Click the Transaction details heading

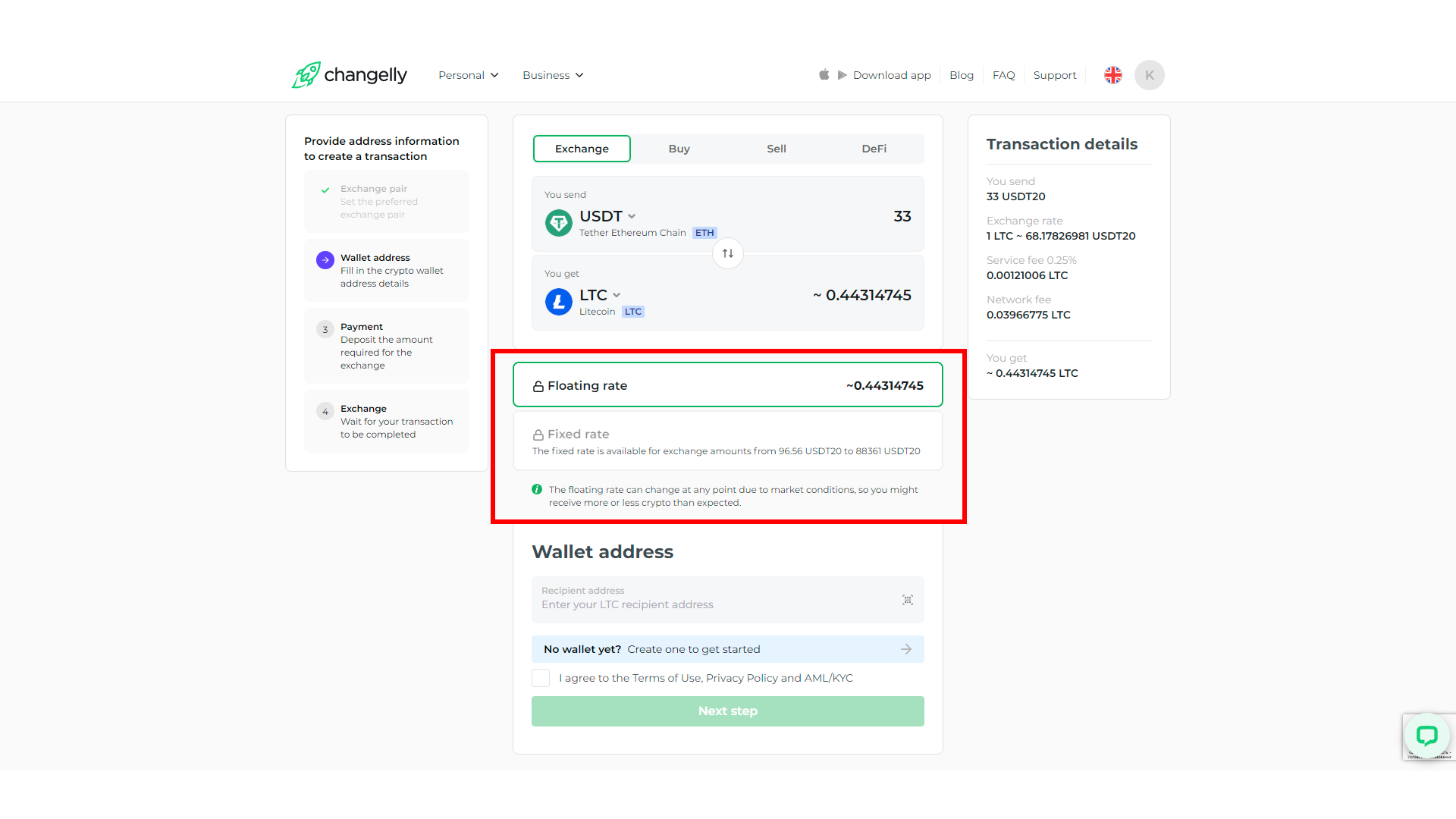click(1062, 144)
